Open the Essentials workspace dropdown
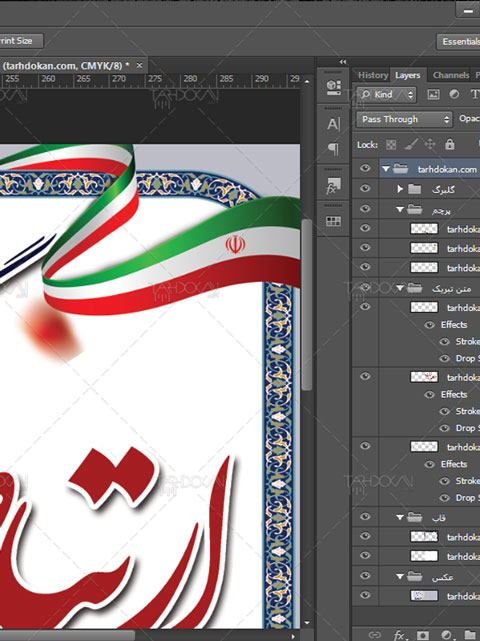This screenshot has height=641, width=480. point(458,42)
